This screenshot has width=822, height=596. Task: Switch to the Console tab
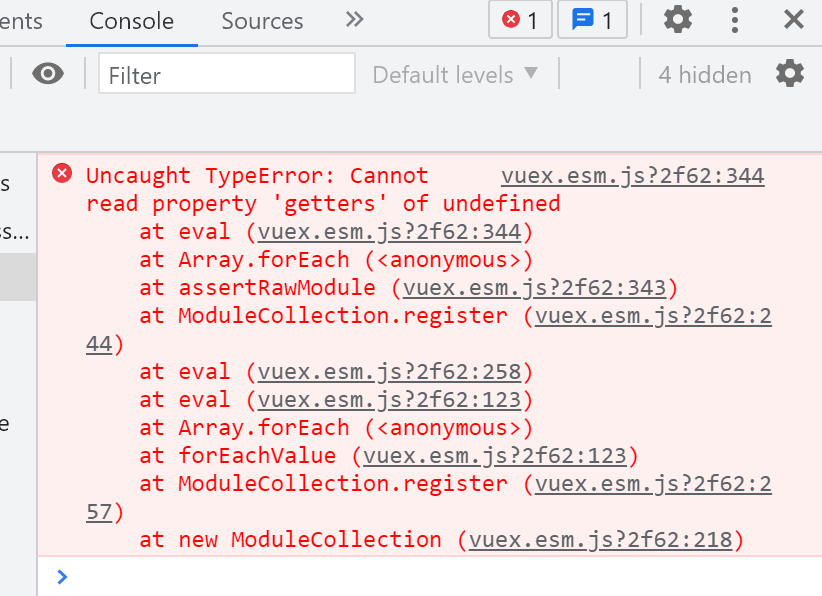pyautogui.click(x=132, y=21)
